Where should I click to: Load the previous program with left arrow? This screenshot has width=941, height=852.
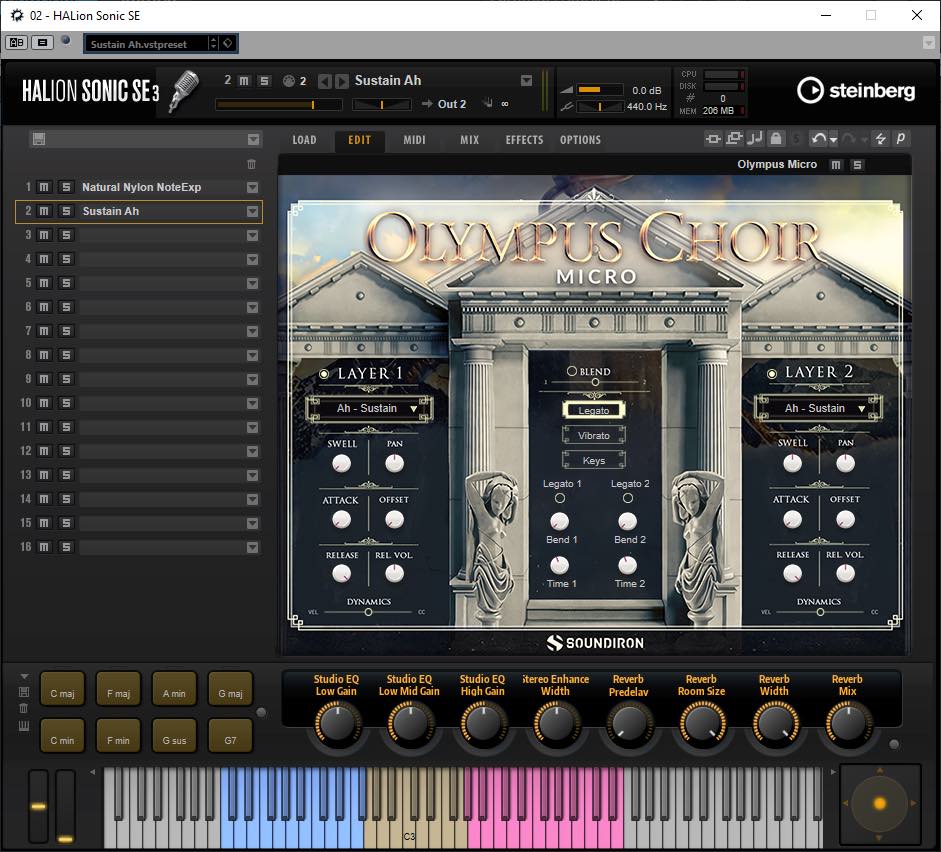324,81
